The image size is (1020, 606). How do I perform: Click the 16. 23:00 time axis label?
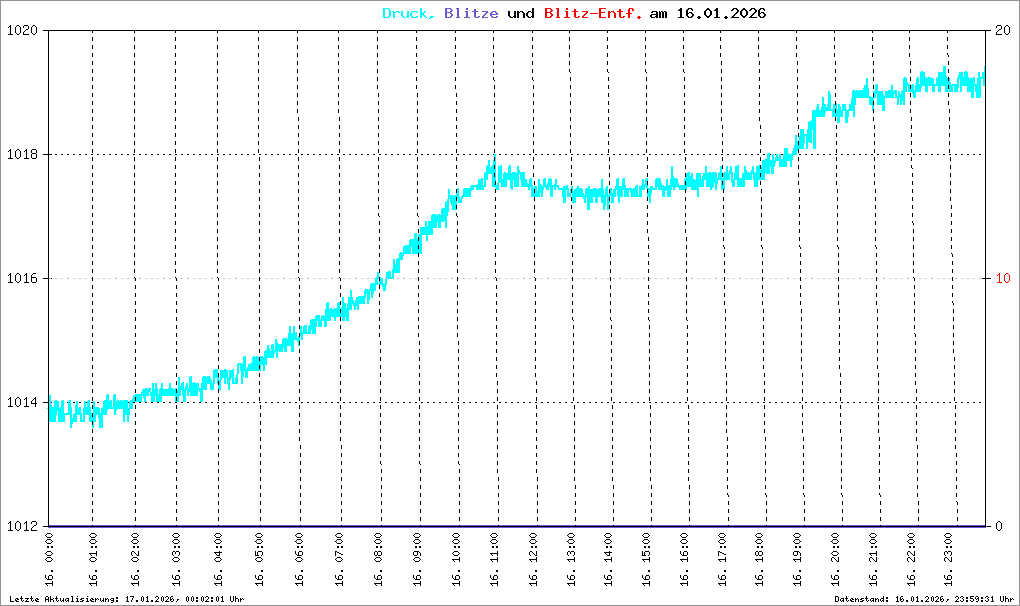click(947, 560)
